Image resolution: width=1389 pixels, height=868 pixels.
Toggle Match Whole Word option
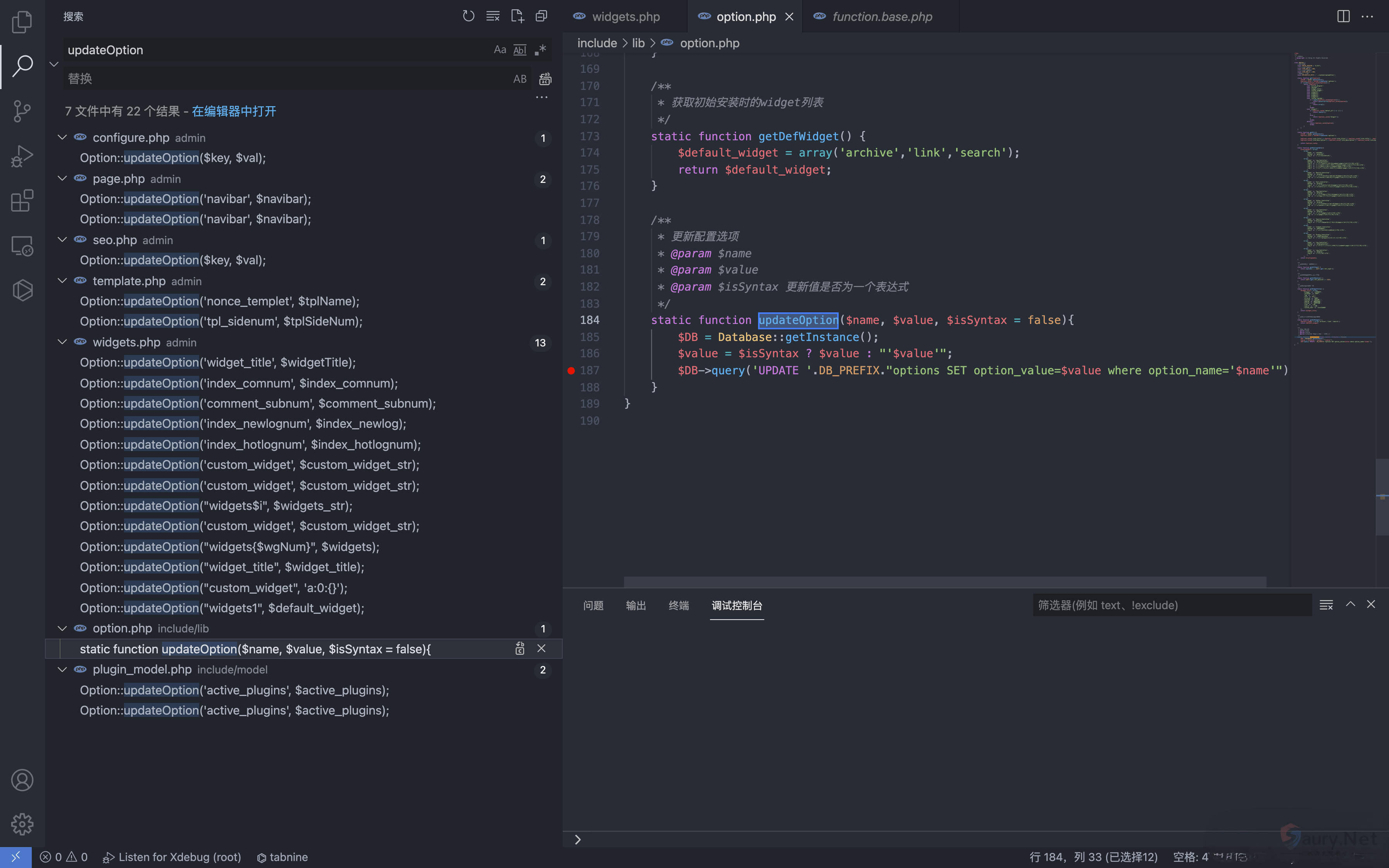click(519, 50)
